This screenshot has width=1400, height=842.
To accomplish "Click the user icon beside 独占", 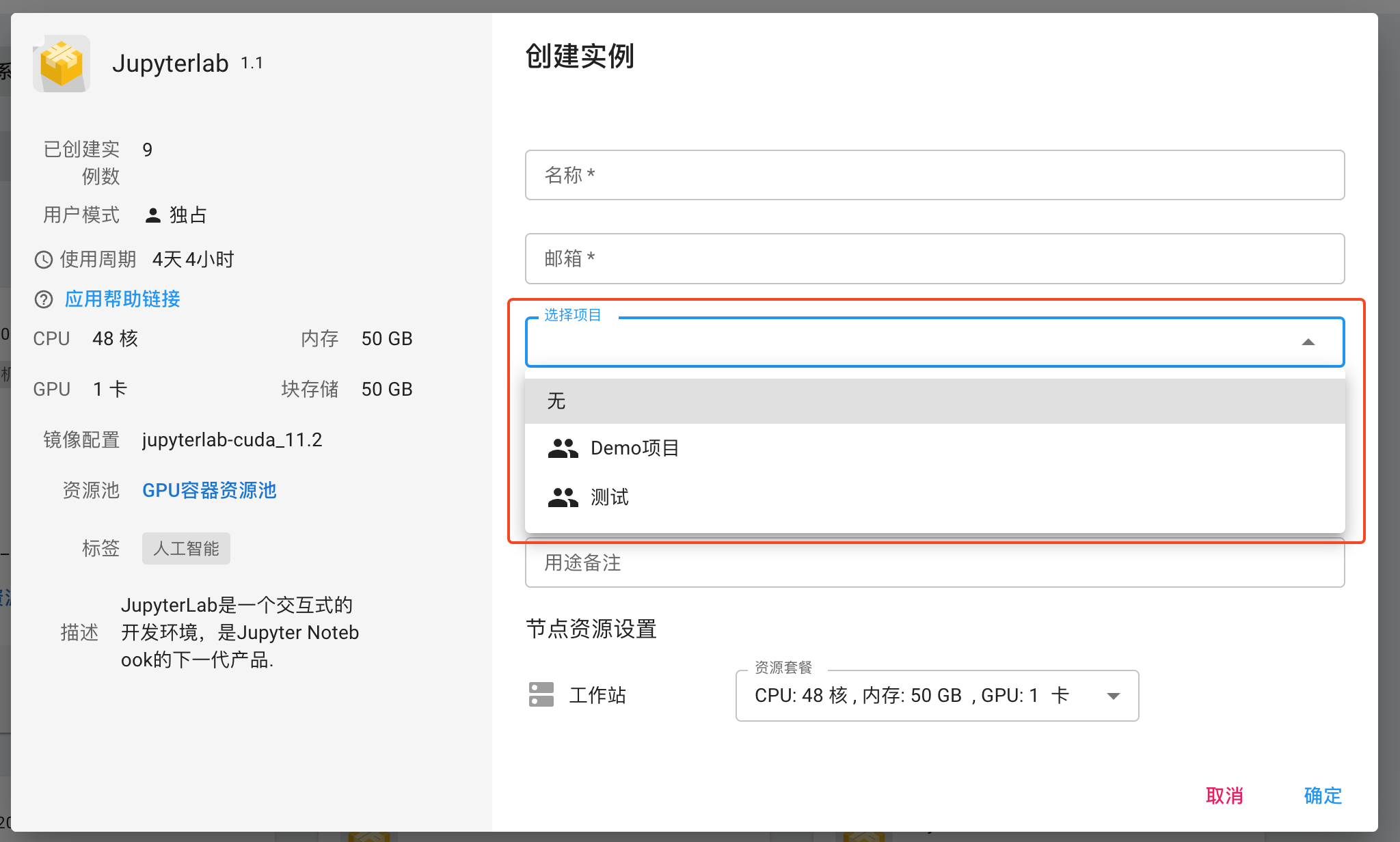I will coord(153,215).
